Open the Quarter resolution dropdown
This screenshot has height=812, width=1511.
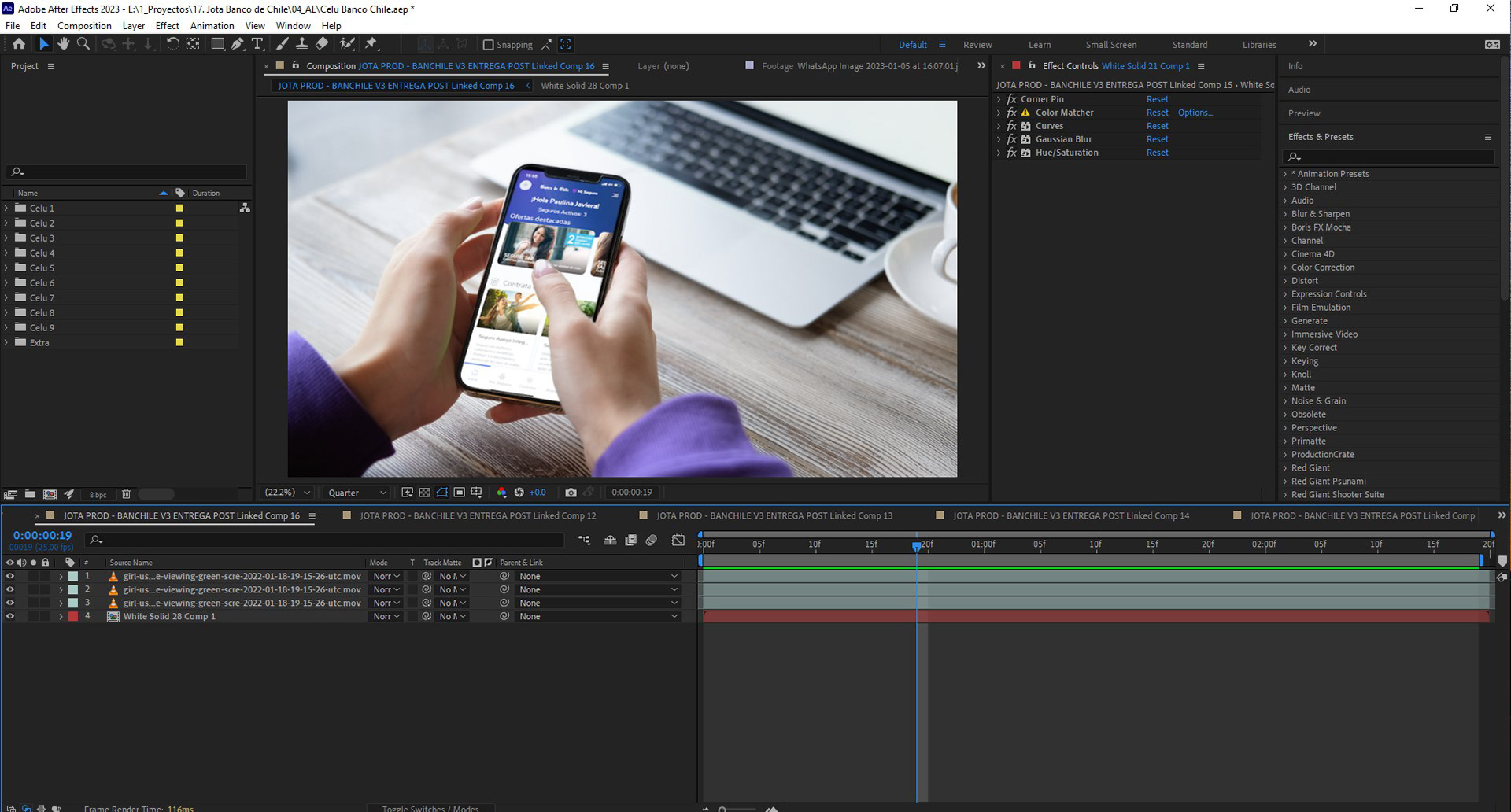pos(357,493)
